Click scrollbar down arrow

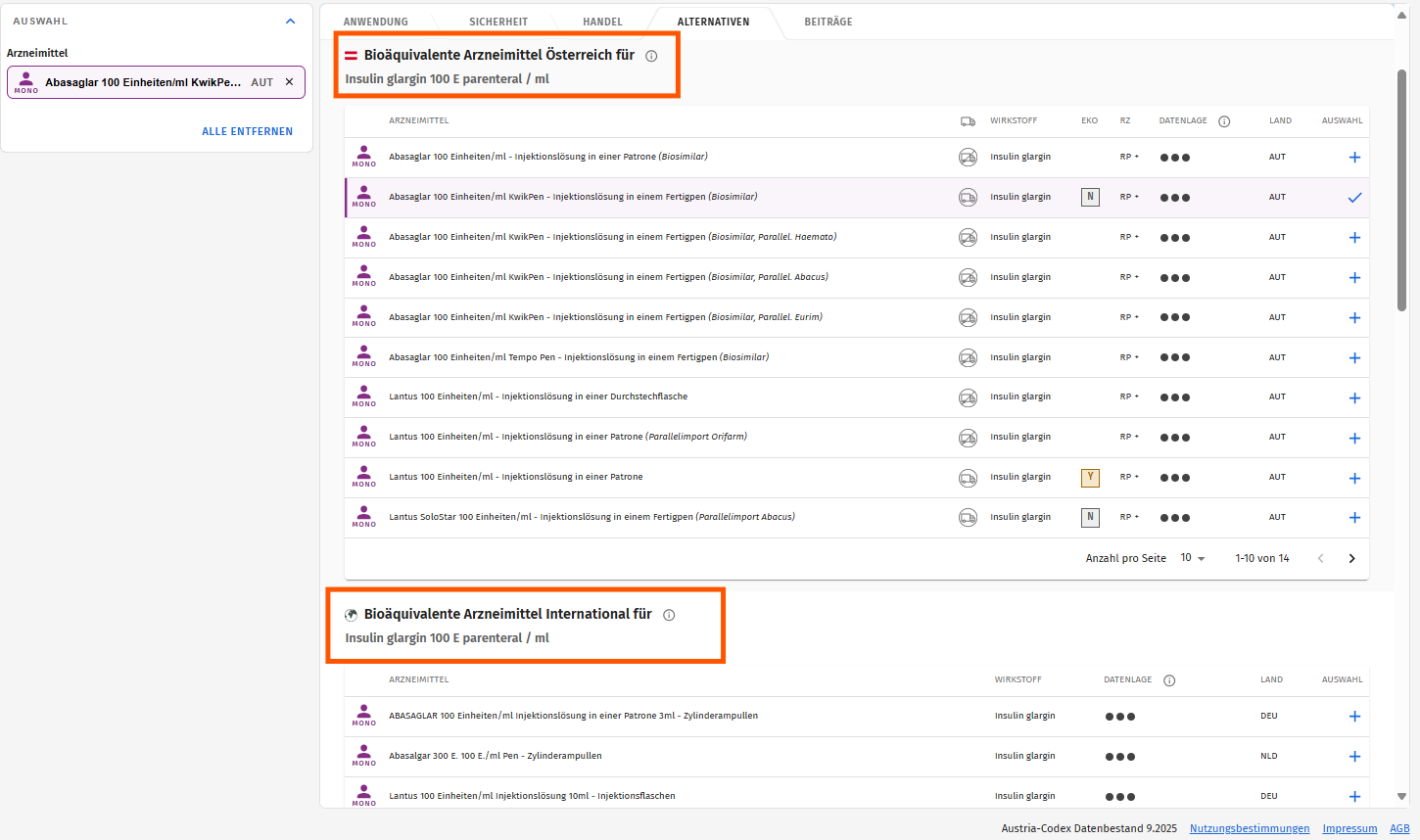coord(1401,797)
